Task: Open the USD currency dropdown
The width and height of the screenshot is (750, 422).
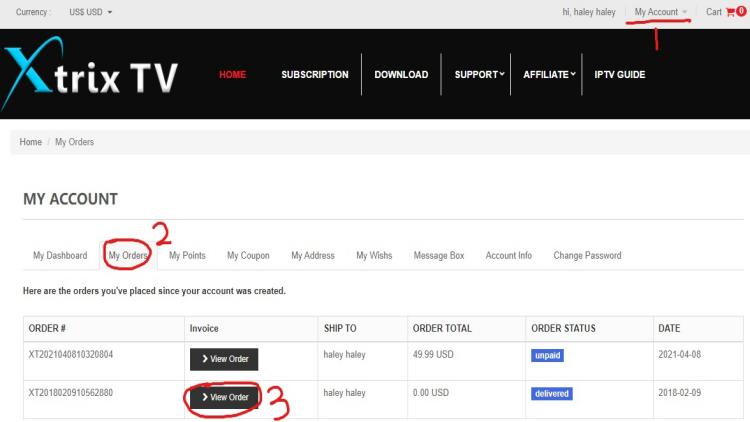Action: pyautogui.click(x=90, y=12)
